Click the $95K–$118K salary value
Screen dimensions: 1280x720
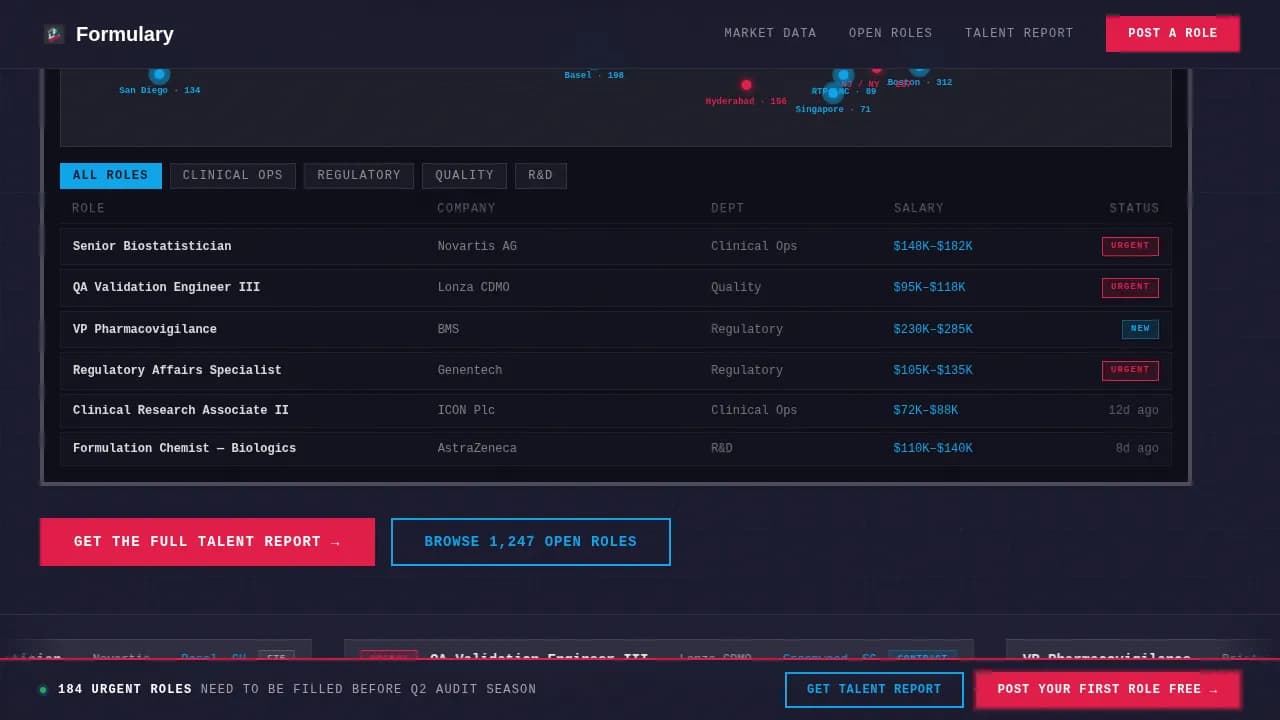(x=929, y=287)
